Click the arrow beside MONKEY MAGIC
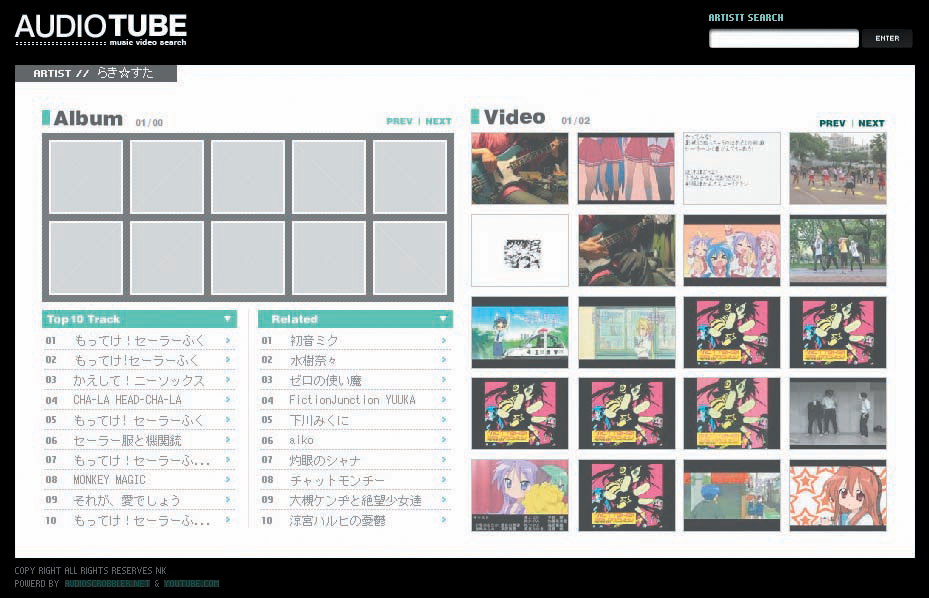 (x=228, y=479)
